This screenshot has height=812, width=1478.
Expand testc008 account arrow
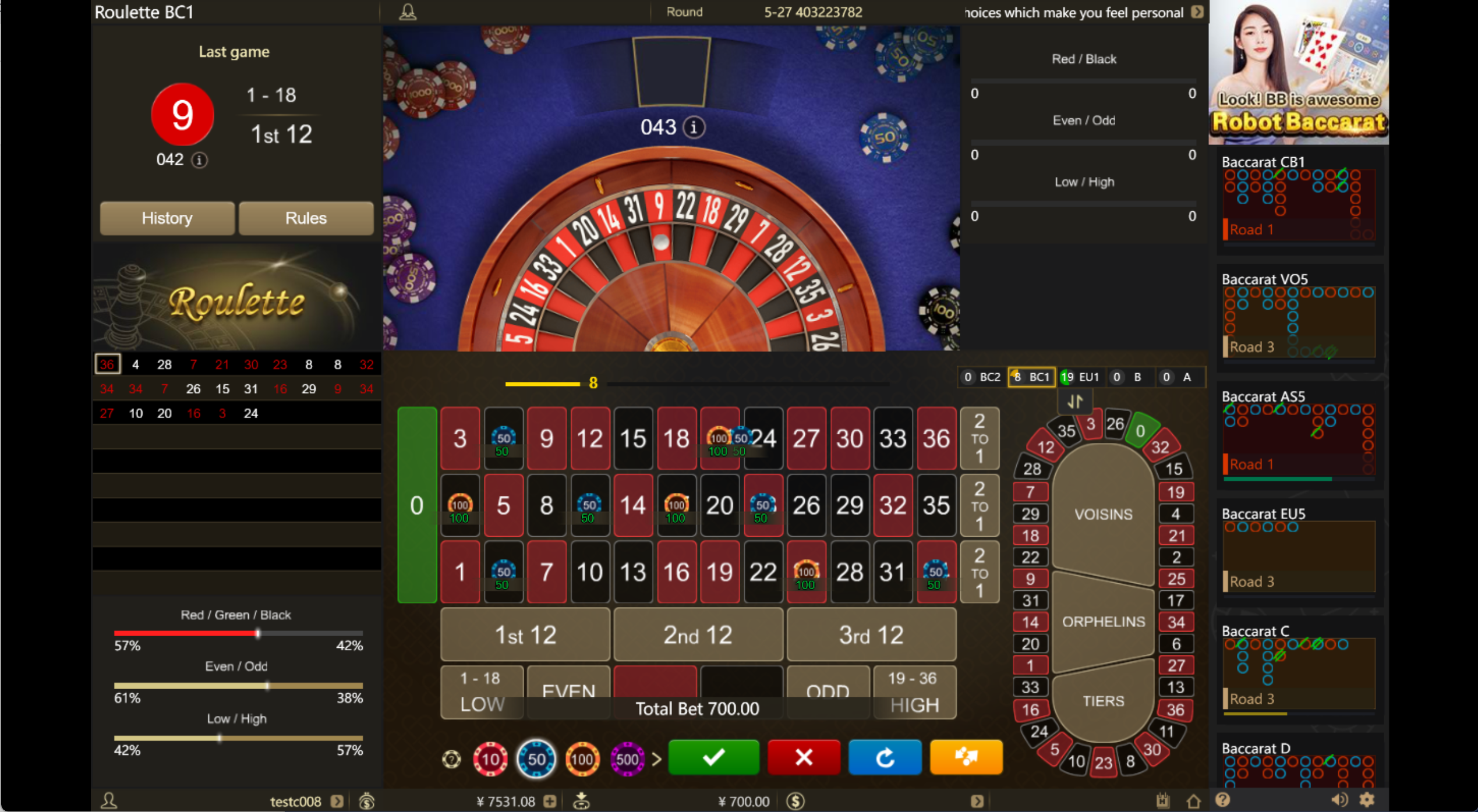click(x=337, y=801)
